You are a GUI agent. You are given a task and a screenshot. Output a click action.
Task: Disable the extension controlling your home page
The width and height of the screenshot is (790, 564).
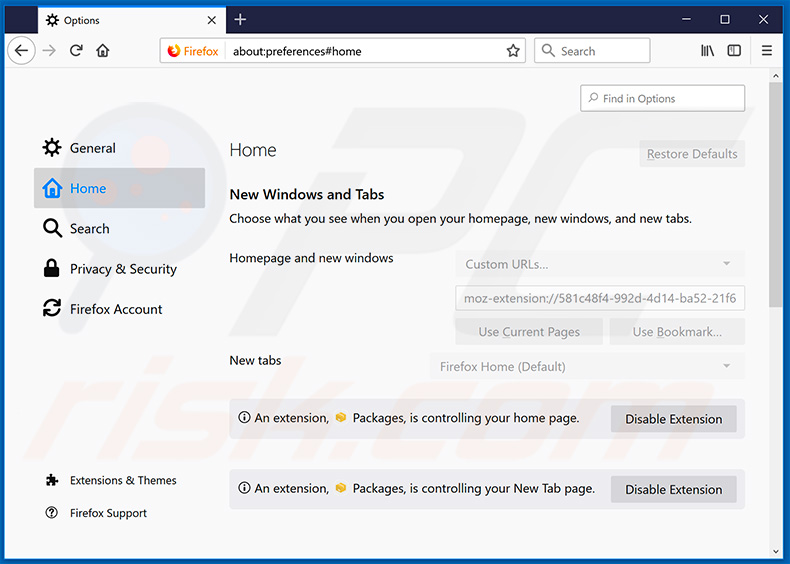click(x=674, y=419)
